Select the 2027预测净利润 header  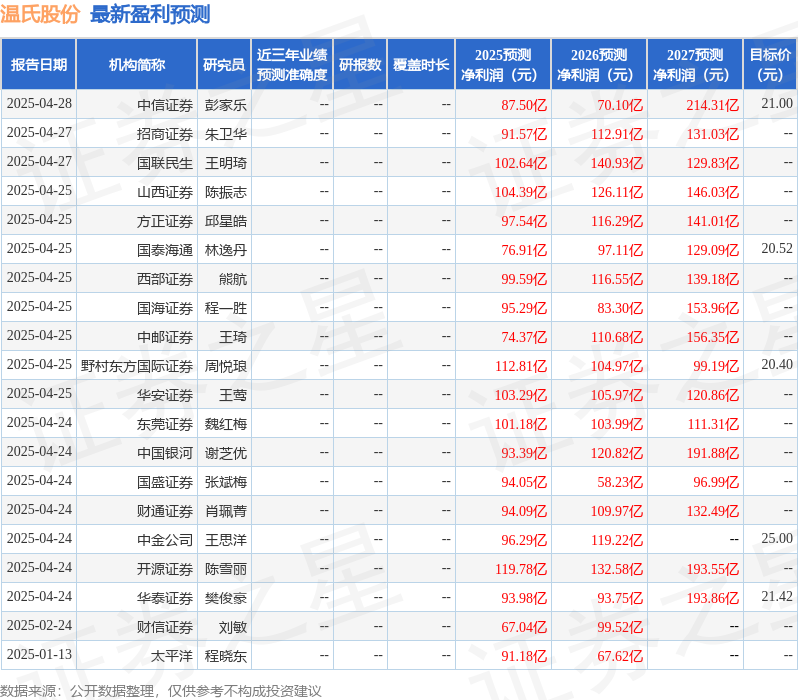coord(695,65)
